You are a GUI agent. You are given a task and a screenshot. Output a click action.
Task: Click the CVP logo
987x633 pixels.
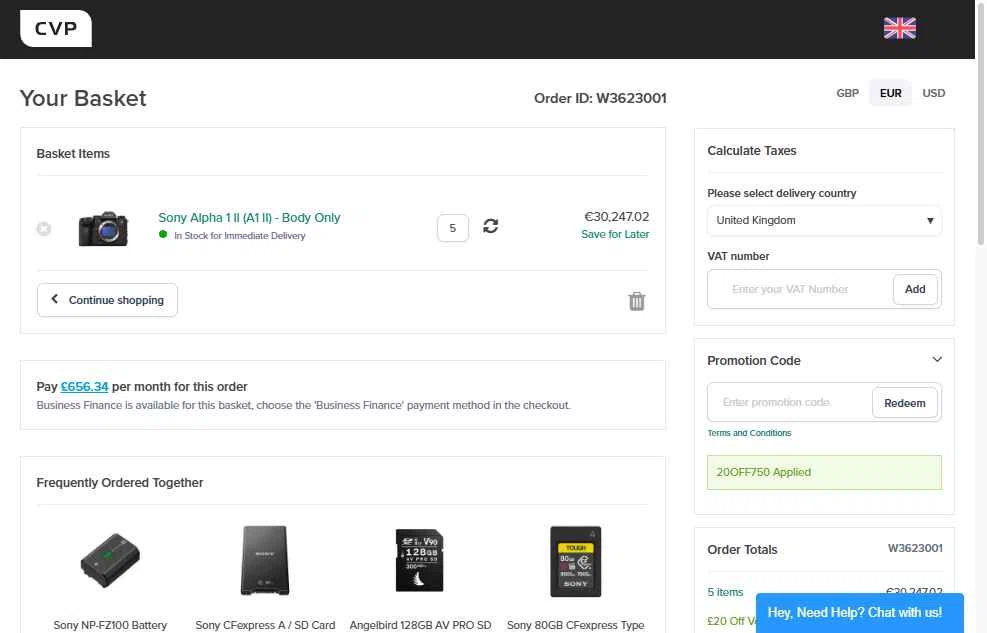coord(55,28)
